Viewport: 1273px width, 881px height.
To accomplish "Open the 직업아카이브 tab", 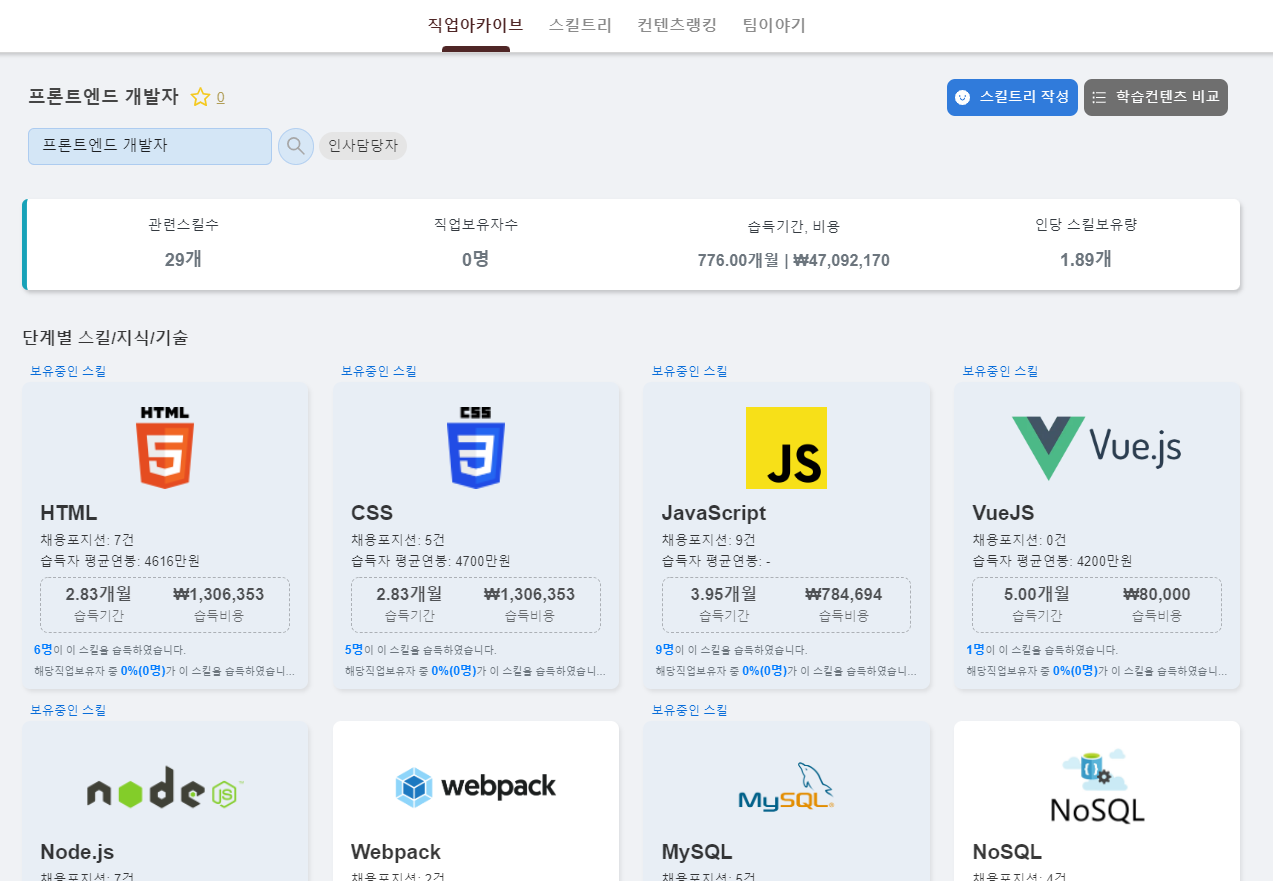I will point(475,25).
